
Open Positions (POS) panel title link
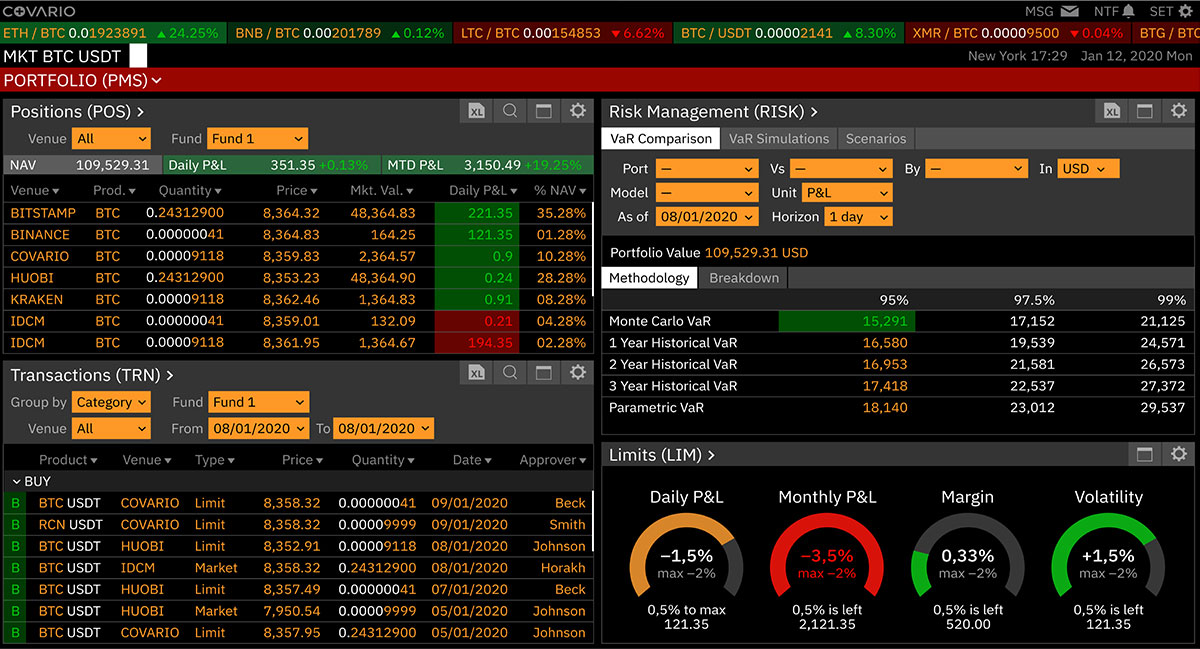click(x=77, y=112)
